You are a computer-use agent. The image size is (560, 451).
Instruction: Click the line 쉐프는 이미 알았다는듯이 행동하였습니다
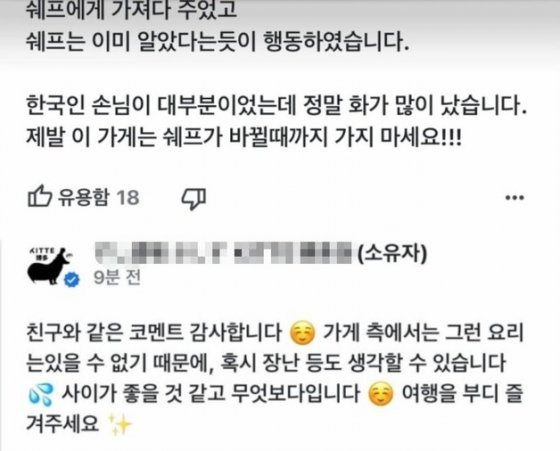pos(218,42)
